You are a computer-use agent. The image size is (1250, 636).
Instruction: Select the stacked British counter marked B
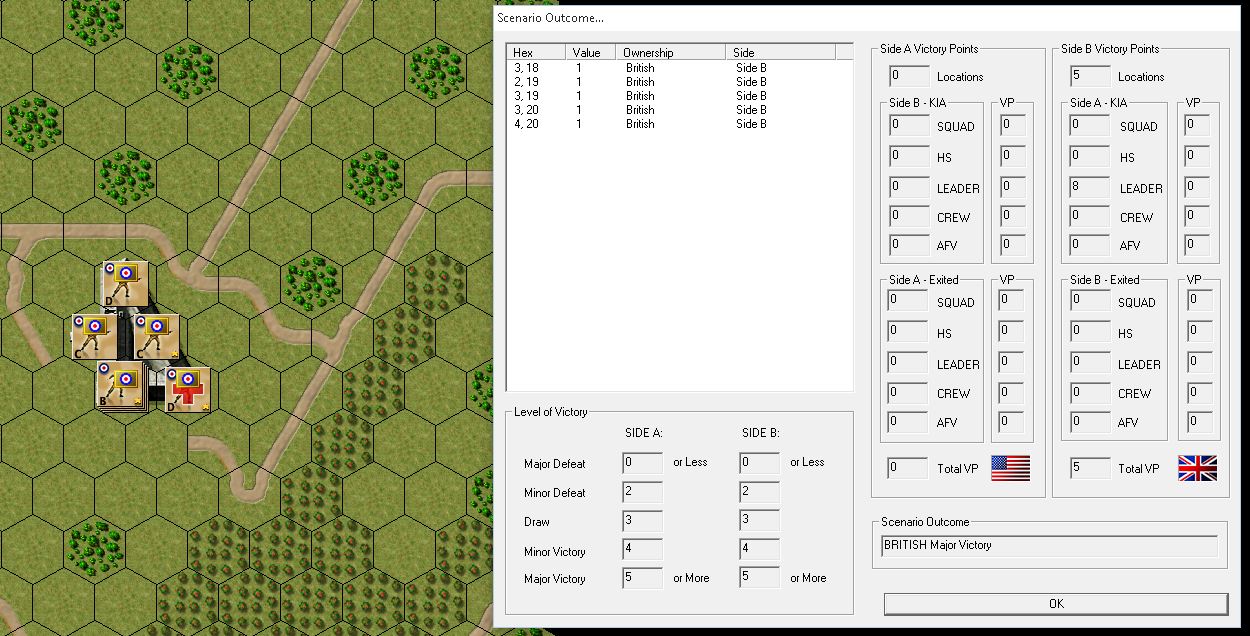[122, 387]
